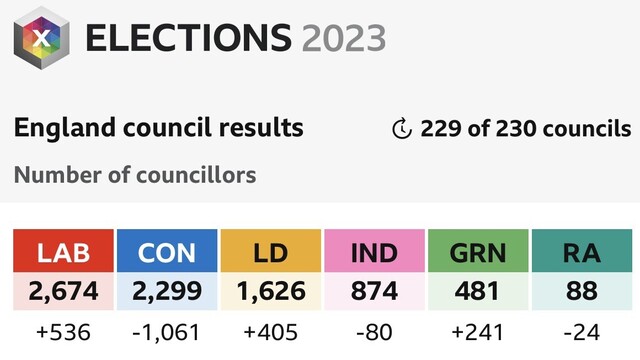Click Conservative's 2,299 councillor count
This screenshot has height=360, width=640.
(x=167, y=291)
